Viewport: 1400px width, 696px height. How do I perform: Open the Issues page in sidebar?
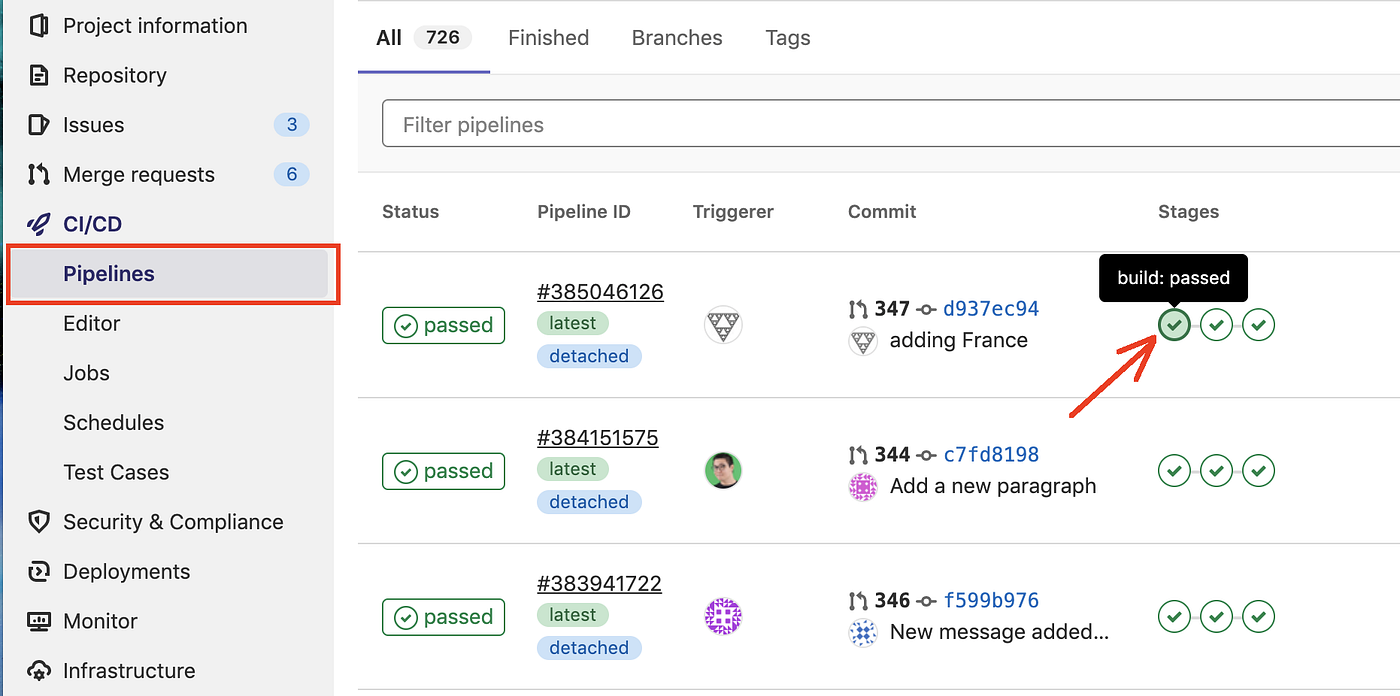94,125
